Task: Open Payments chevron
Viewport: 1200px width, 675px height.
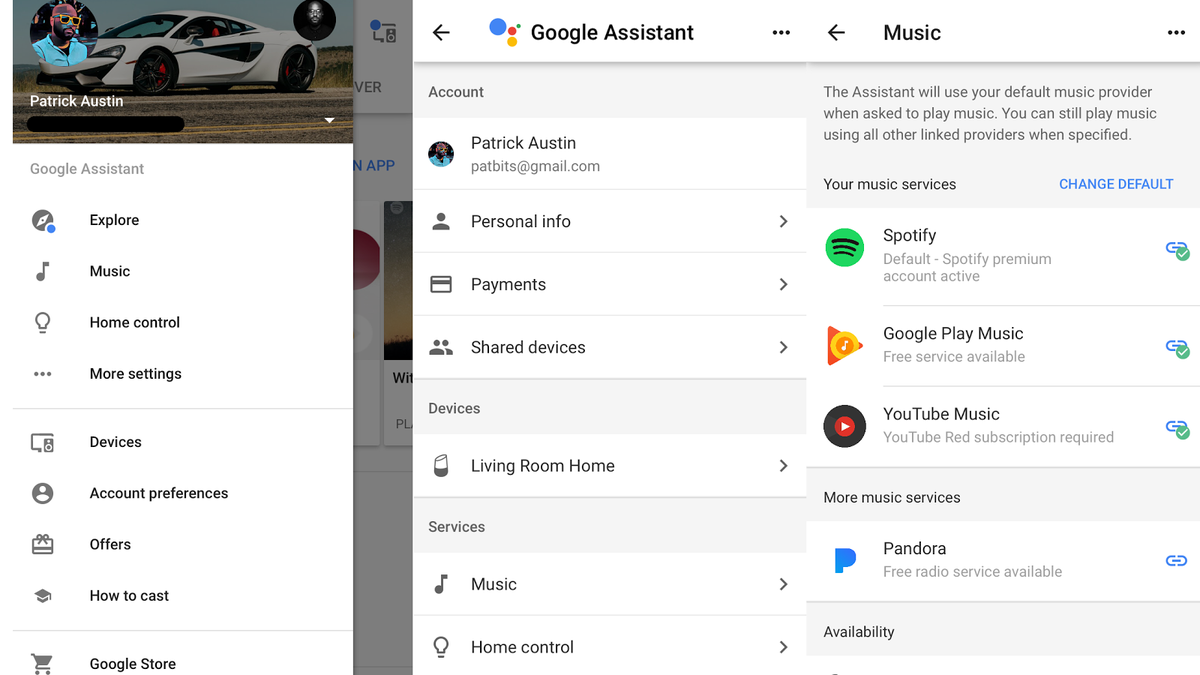Action: click(x=783, y=285)
